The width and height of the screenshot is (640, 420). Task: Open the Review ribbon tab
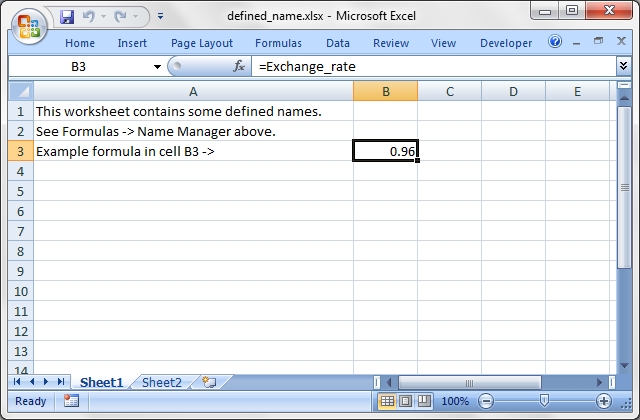point(391,43)
